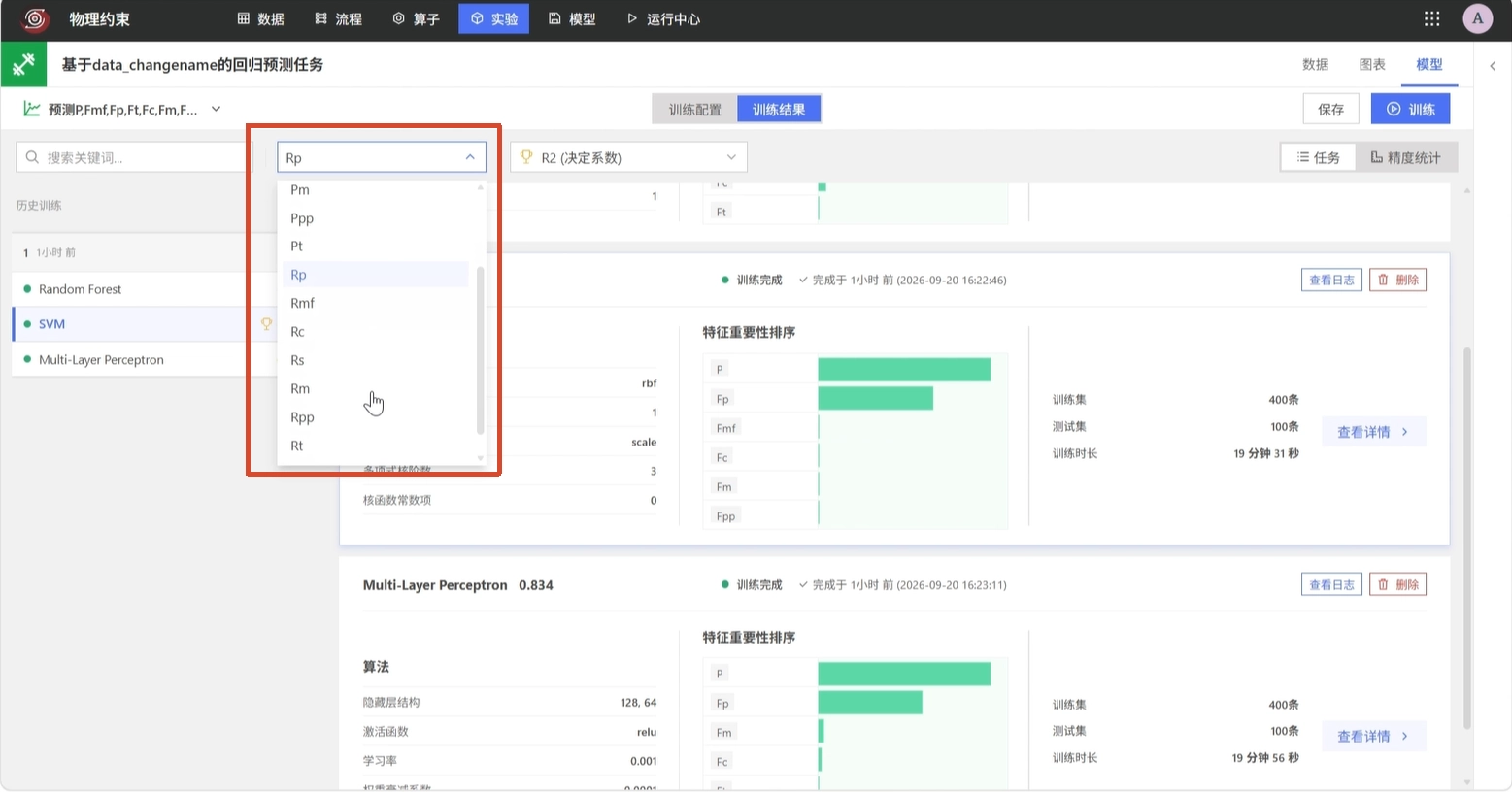Switch to the 图表 tab
This screenshot has height=792, width=1512.
pos(1372,64)
